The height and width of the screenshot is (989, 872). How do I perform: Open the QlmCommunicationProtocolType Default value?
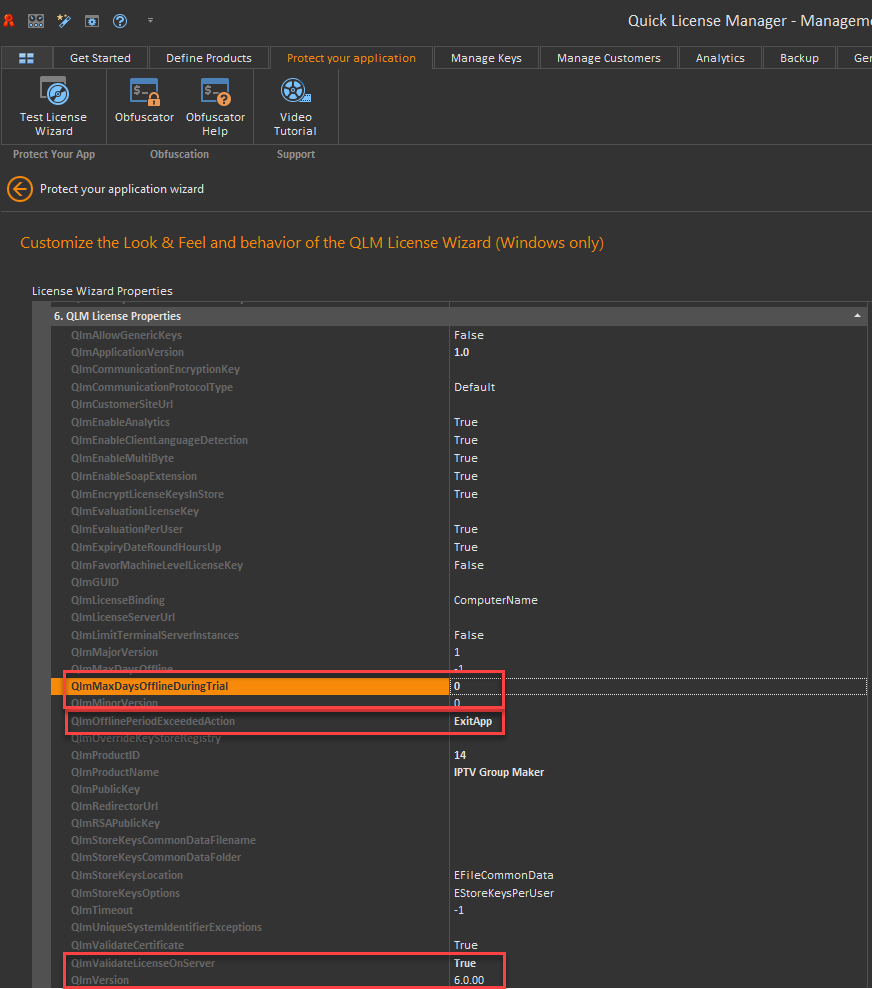474,387
